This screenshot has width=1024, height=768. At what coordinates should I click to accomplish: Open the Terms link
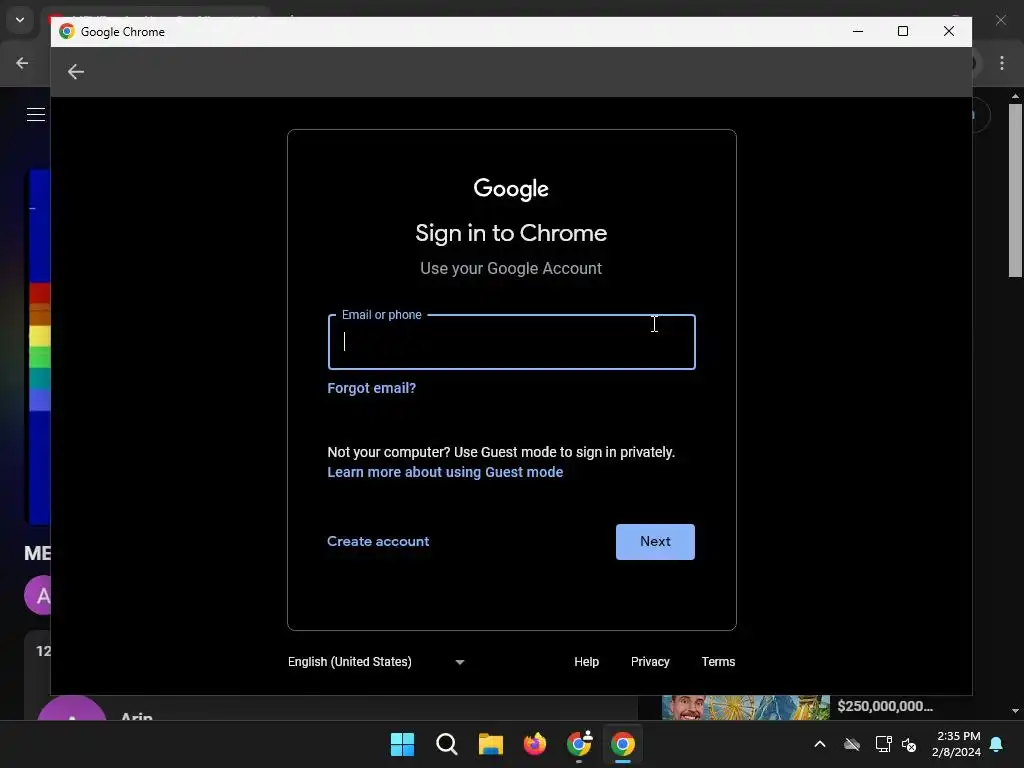coord(718,662)
